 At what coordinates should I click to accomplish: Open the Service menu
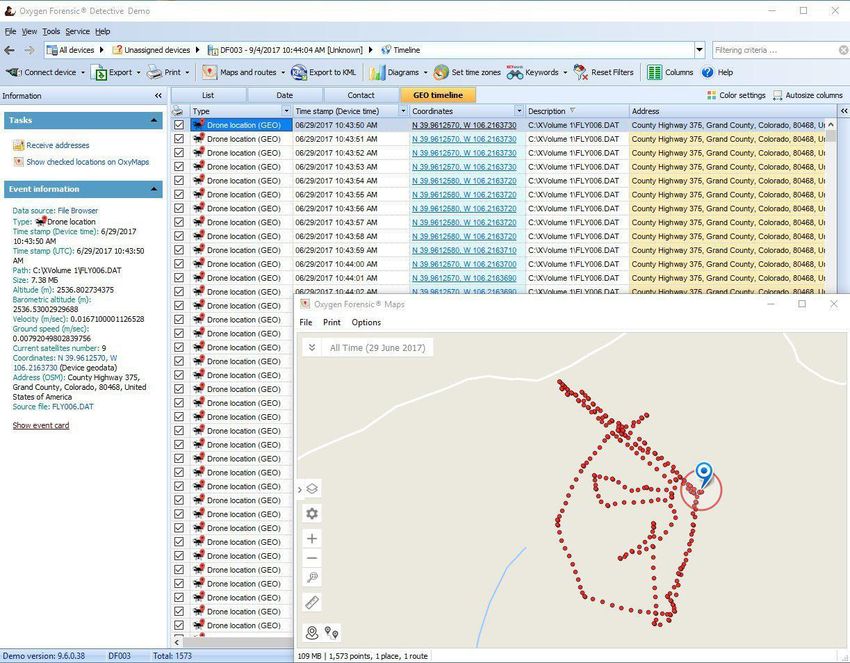78,31
